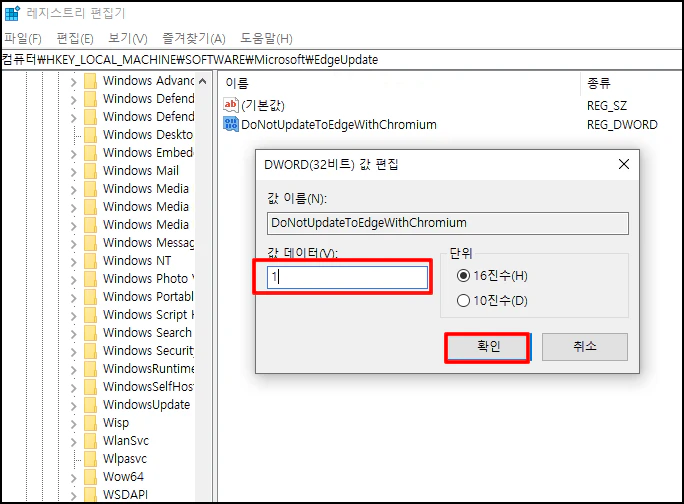Select the WSDAPI tree item label
684x504 pixels.
click(x=126, y=495)
